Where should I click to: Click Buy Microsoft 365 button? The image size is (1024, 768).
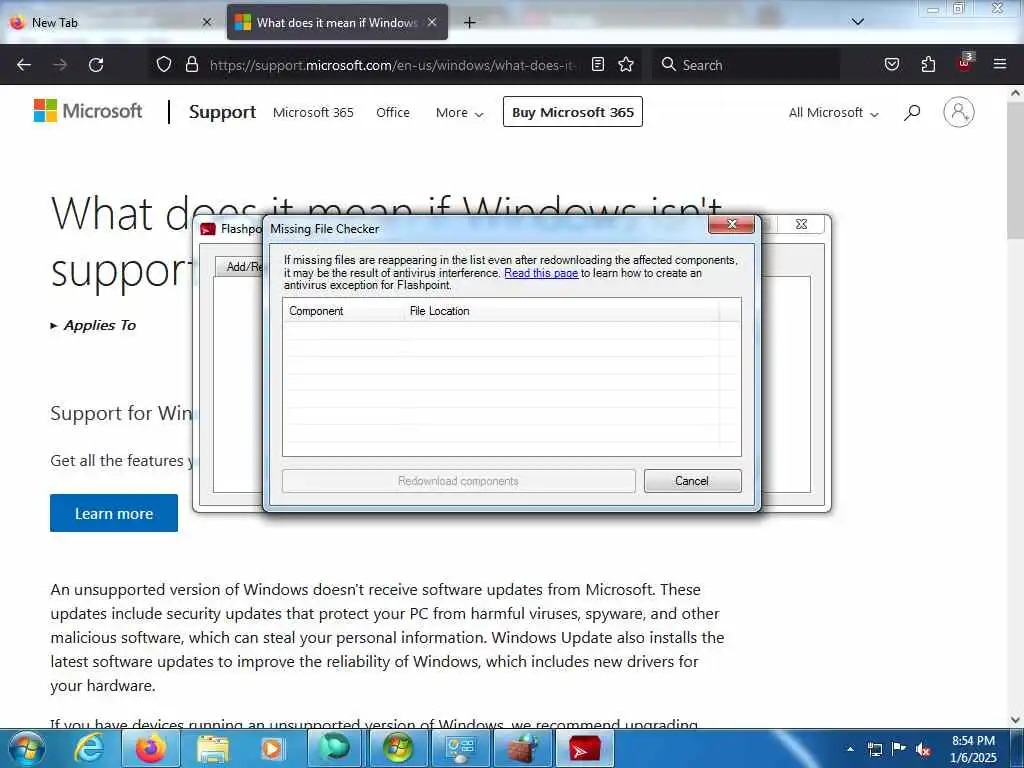573,112
